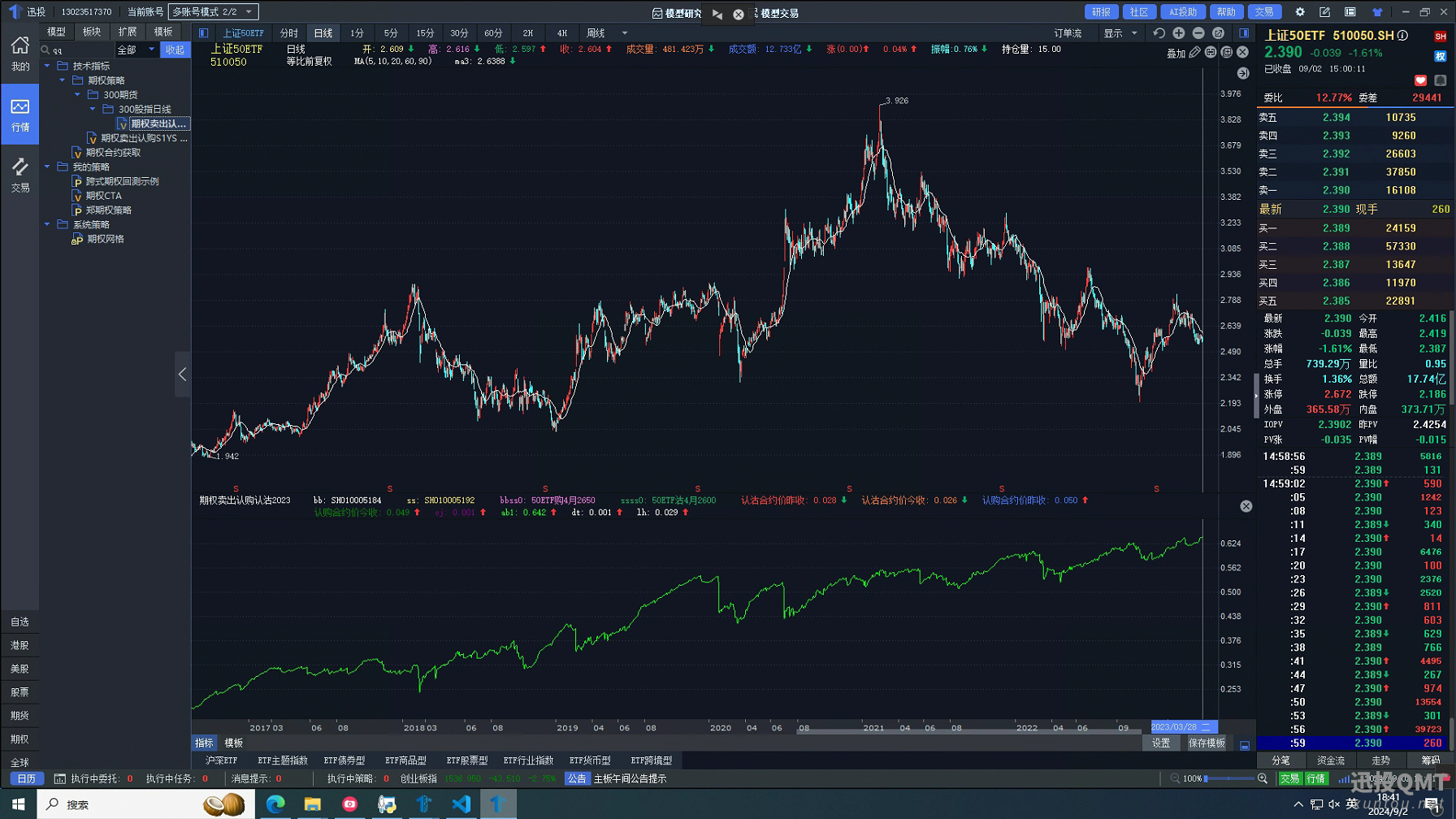Click the red SH badge icon
The height and width of the screenshot is (819, 1456).
pyautogui.click(x=1441, y=37)
